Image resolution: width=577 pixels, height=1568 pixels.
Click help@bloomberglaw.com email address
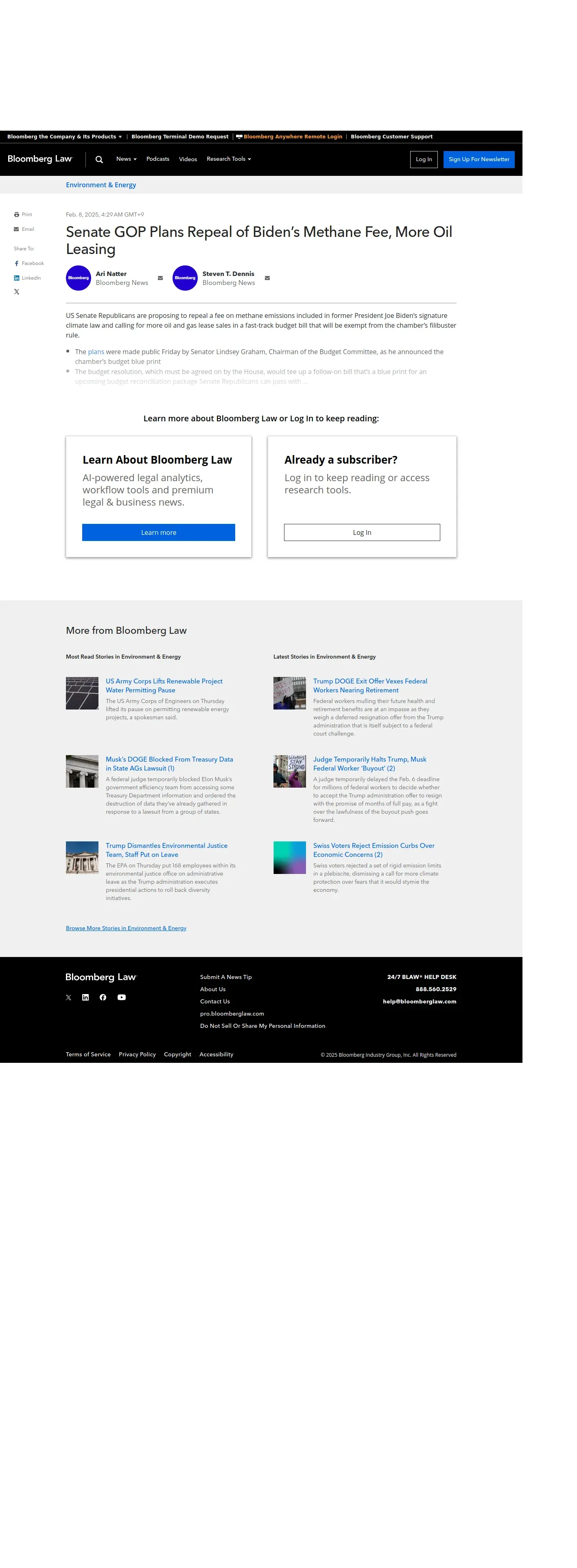pos(420,1001)
